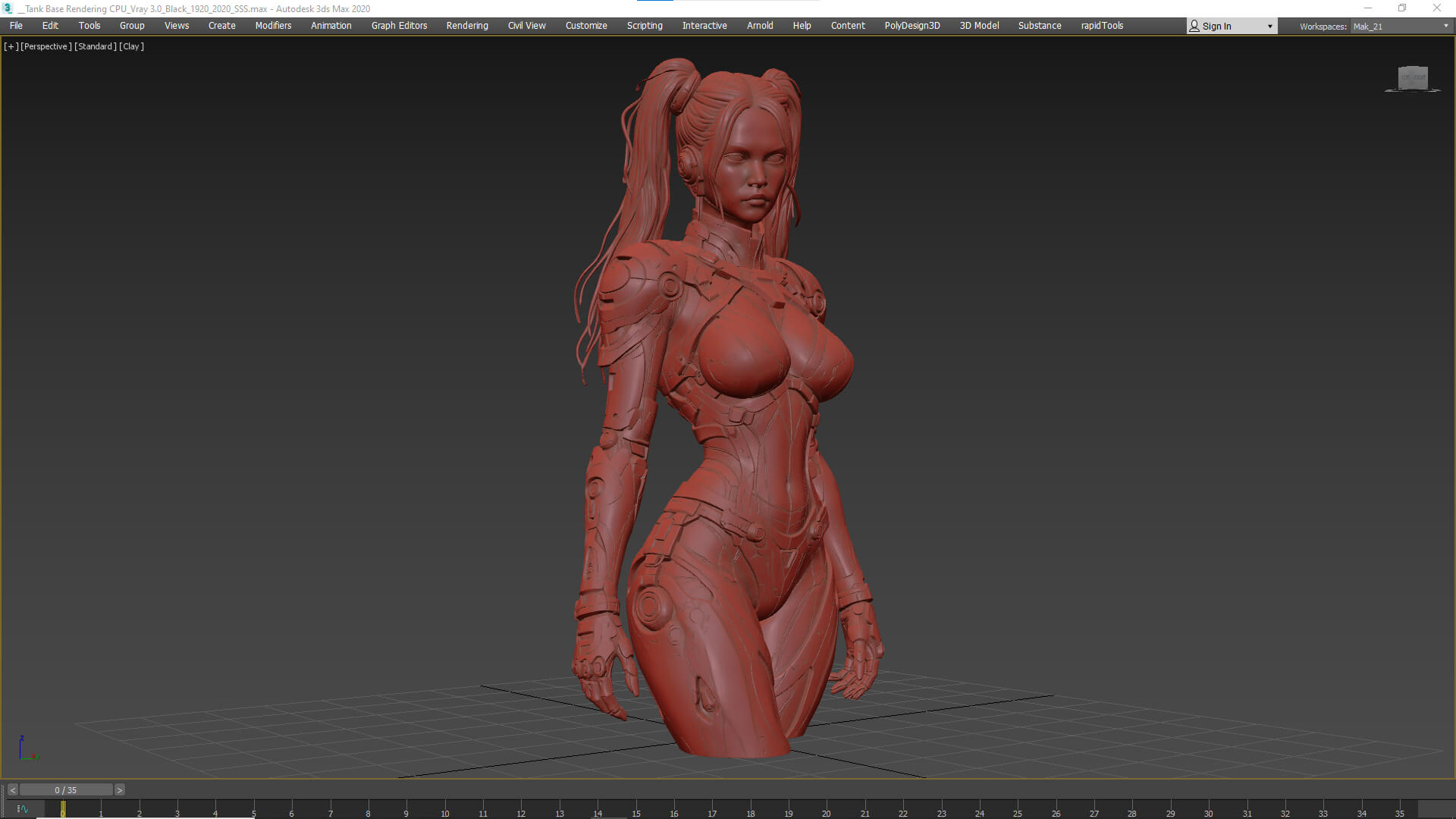This screenshot has width=1456, height=819.
Task: Open the Mini Curve Editor icon
Action: click(23, 809)
